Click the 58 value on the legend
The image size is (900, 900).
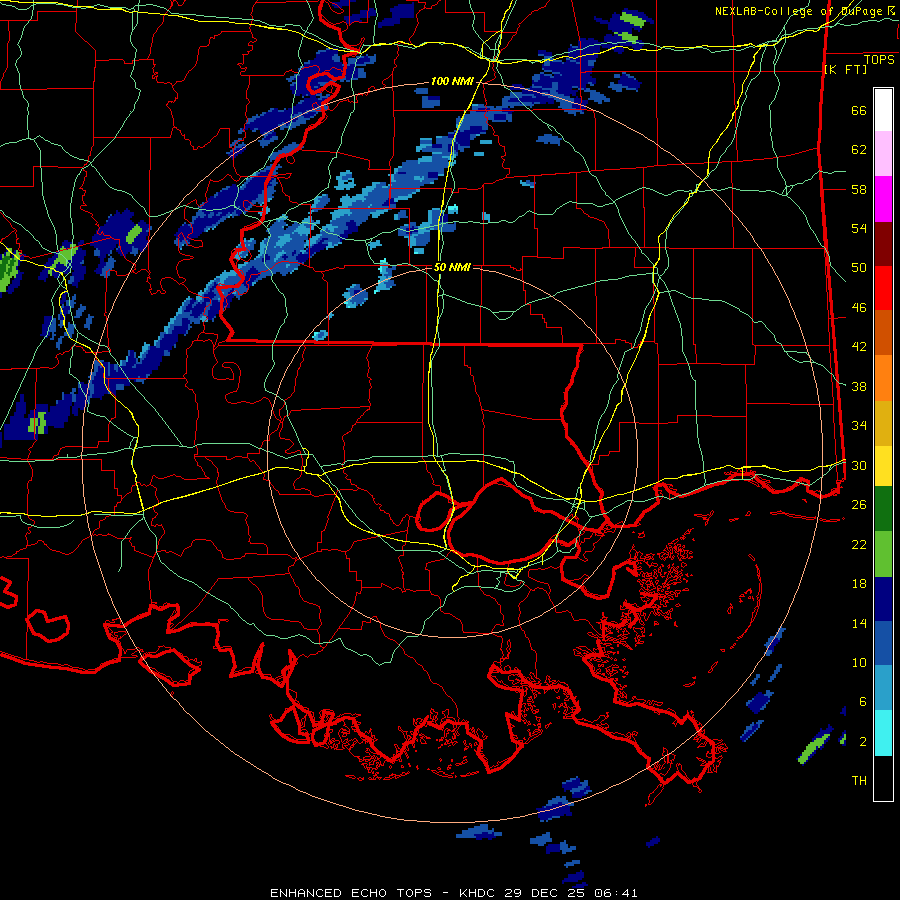point(859,189)
